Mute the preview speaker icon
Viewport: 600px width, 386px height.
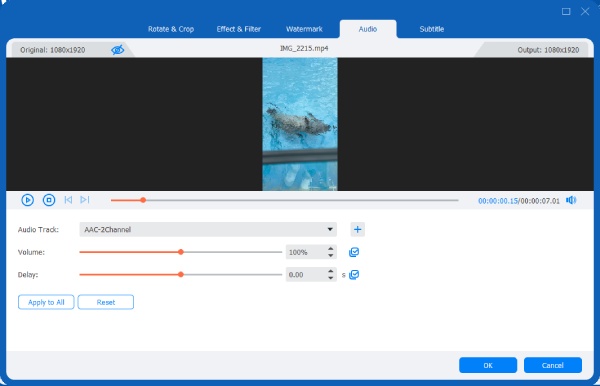571,200
